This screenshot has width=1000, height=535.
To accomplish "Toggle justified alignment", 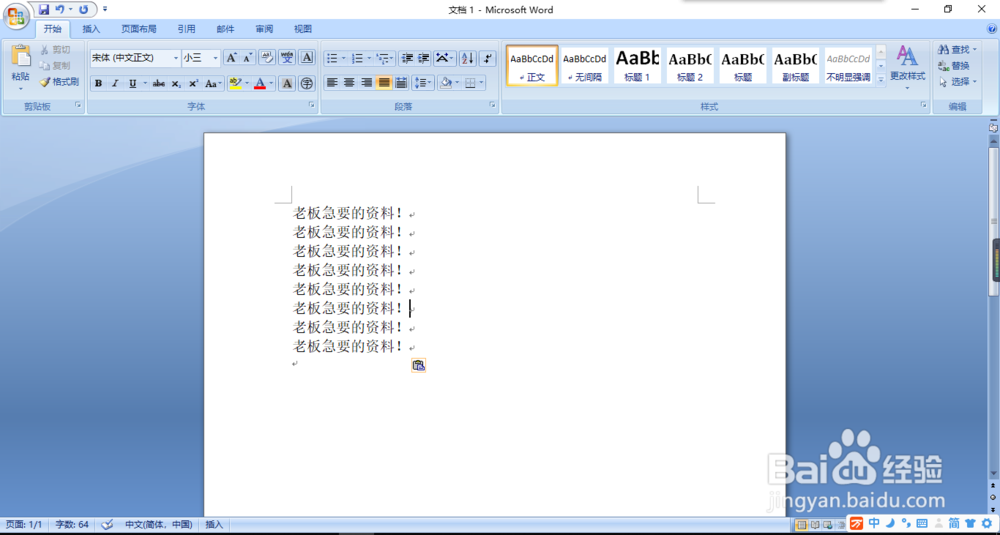I will 383,82.
